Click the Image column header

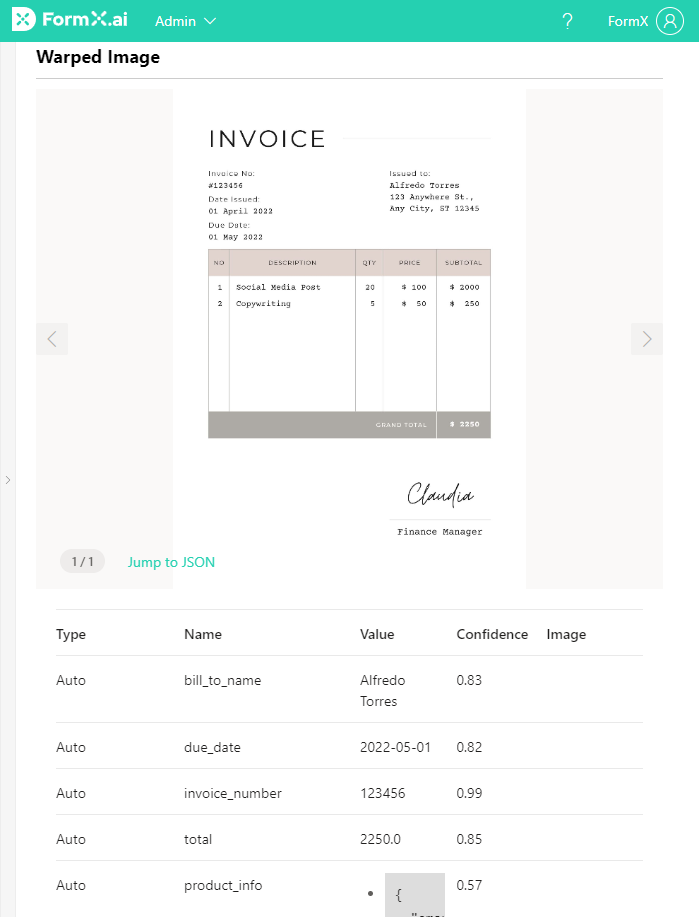click(566, 634)
